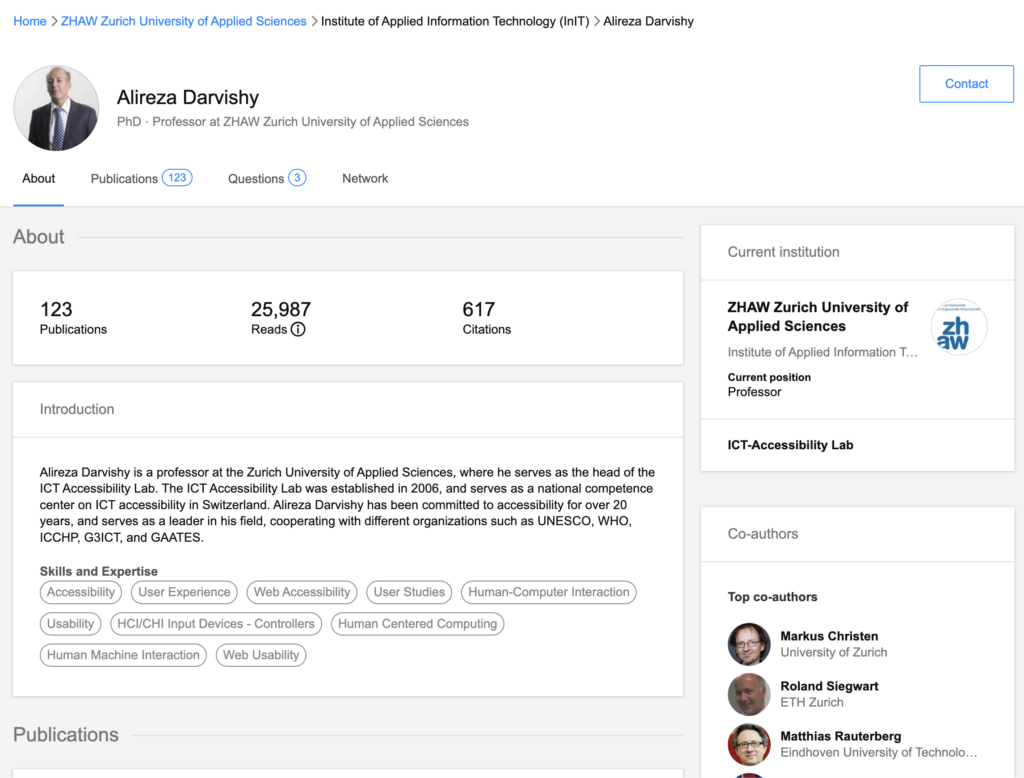Open Alireza Darvishy's profile photo
This screenshot has height=778, width=1024.
coord(56,108)
